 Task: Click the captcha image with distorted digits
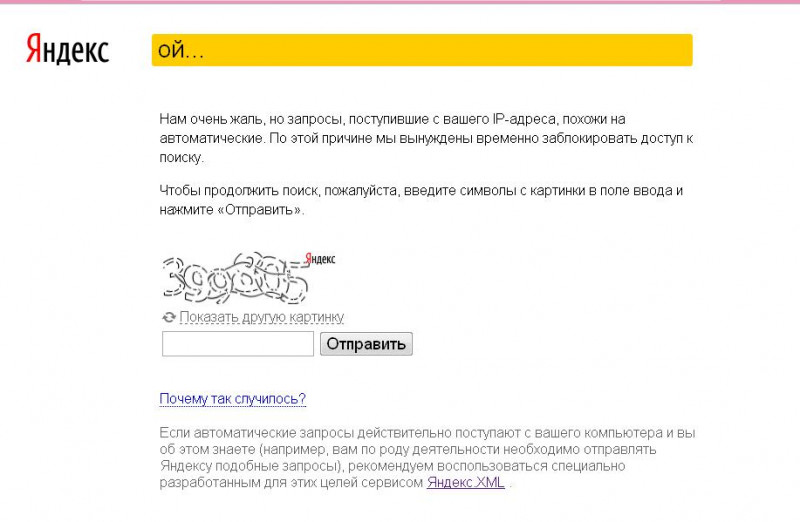(248, 276)
